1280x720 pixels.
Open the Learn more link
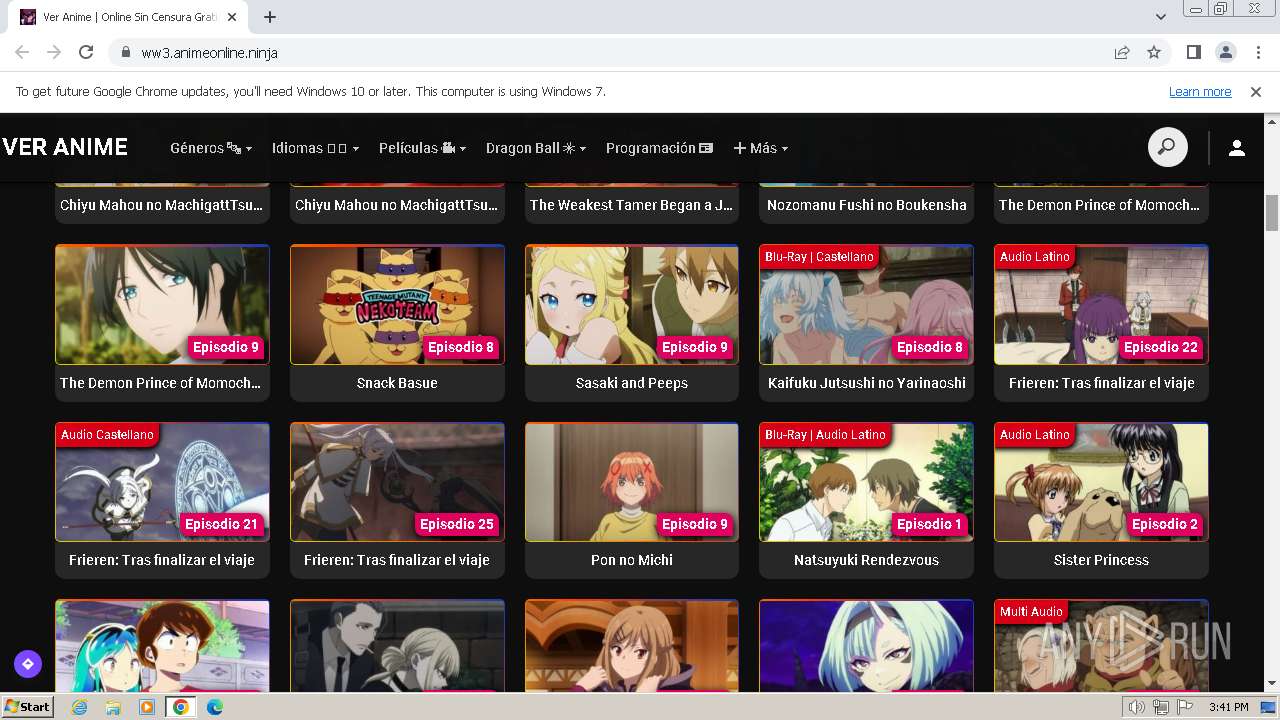1200,92
